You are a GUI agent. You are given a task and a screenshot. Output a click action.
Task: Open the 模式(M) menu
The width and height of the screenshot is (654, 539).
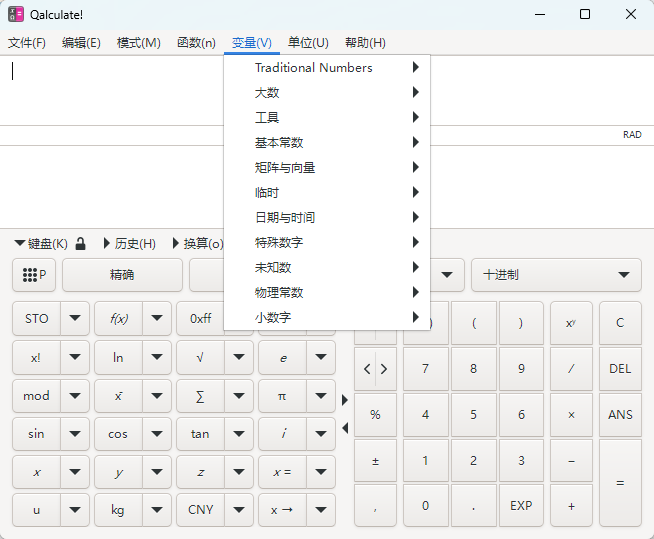(139, 43)
